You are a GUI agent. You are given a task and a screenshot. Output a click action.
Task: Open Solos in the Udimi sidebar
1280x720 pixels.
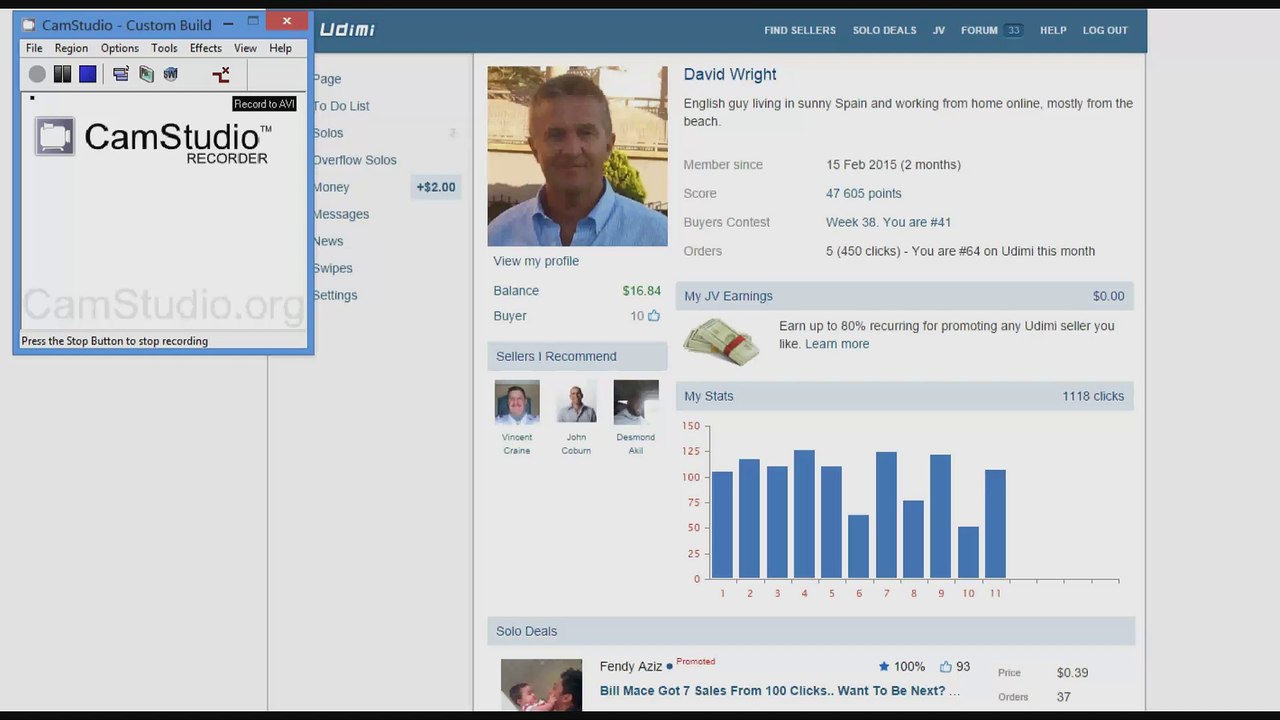coord(328,133)
